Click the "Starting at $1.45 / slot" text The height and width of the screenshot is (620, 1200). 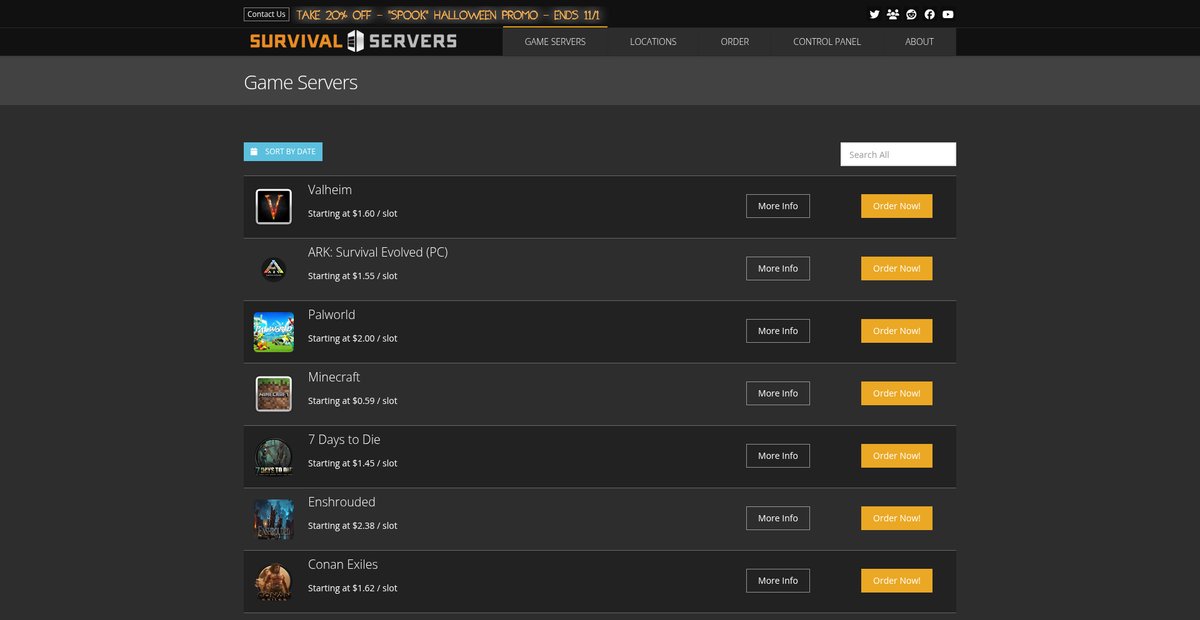[x=353, y=464]
